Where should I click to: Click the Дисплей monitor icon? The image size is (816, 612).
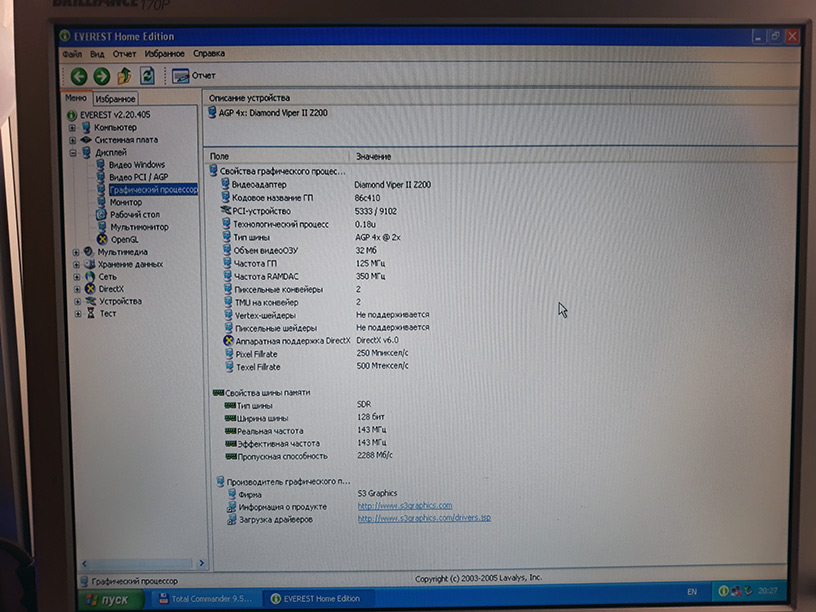(86, 152)
